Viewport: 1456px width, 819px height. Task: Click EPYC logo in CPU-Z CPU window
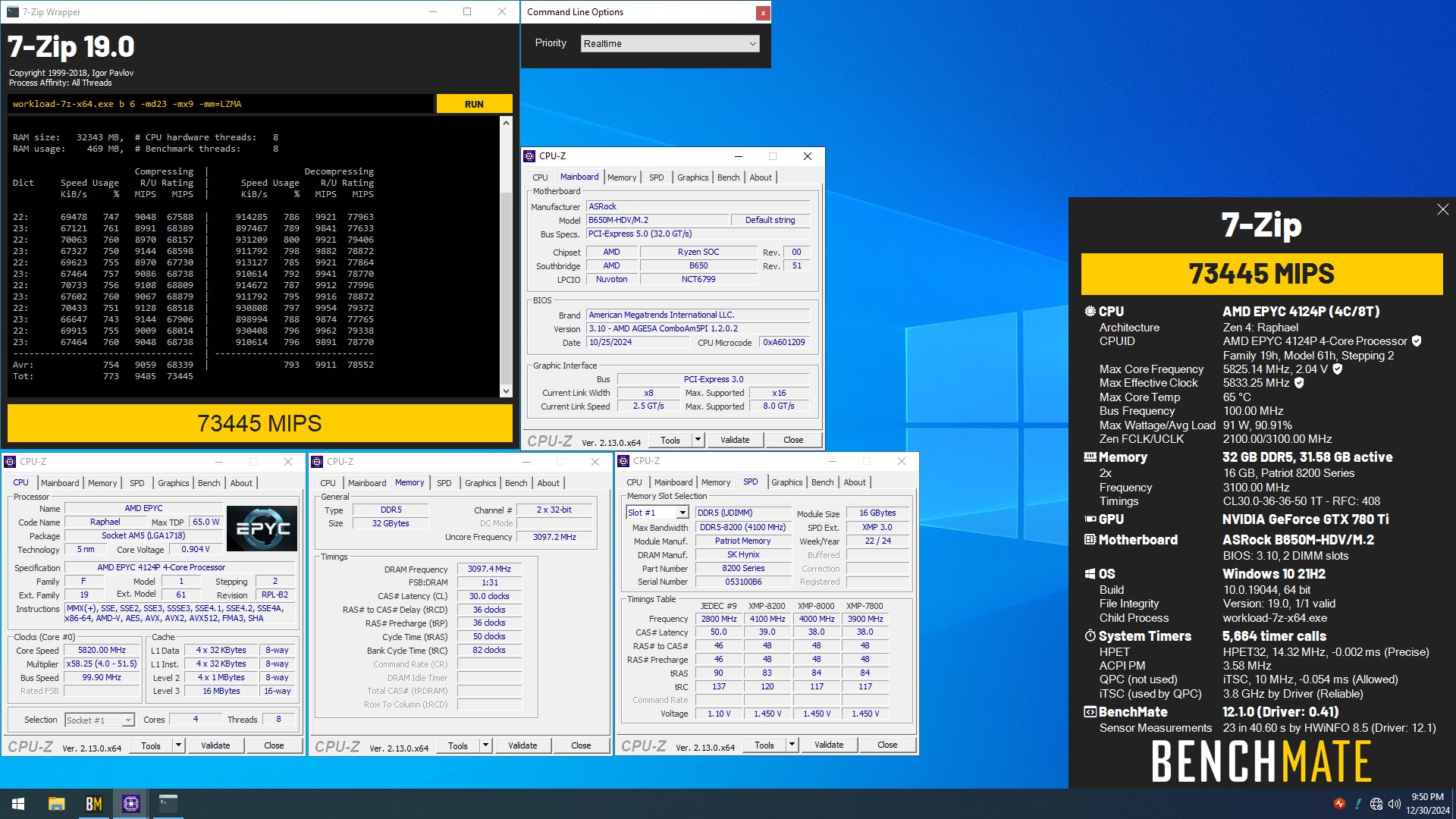(262, 529)
